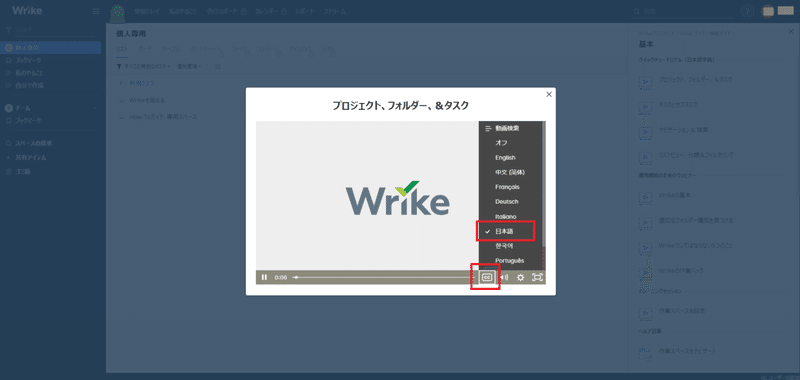Open 私のやること in top navigation
800x380 pixels.
[183, 11]
